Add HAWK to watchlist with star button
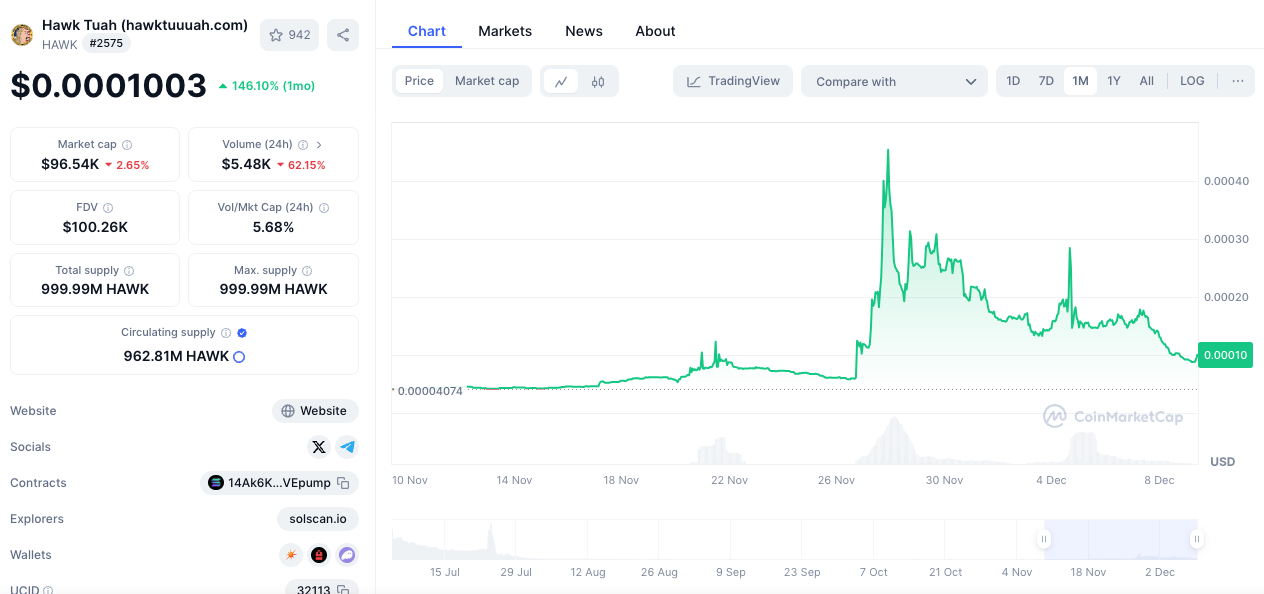The height and width of the screenshot is (594, 1264). pos(289,35)
